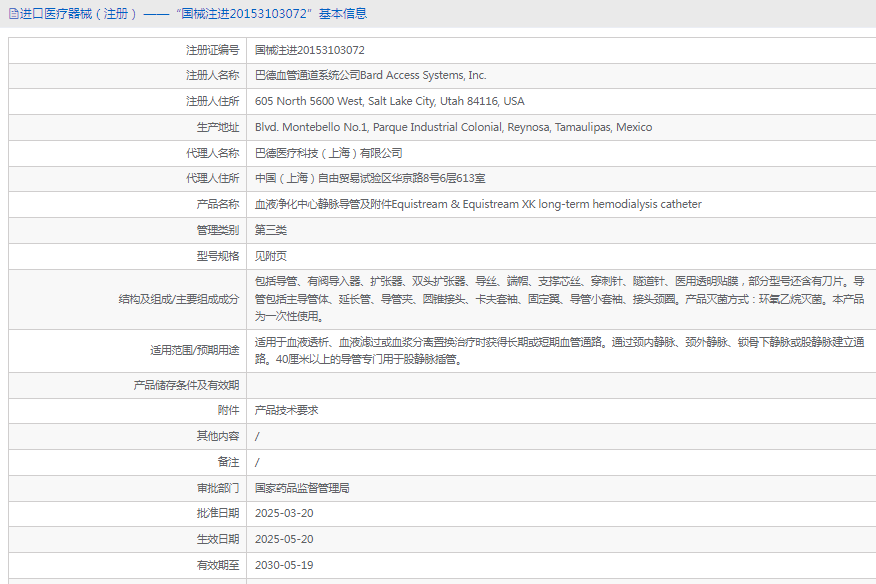The width and height of the screenshot is (876, 584).
Task: Click the 结构及组成/主要组成成分 label
Action: click(x=179, y=300)
